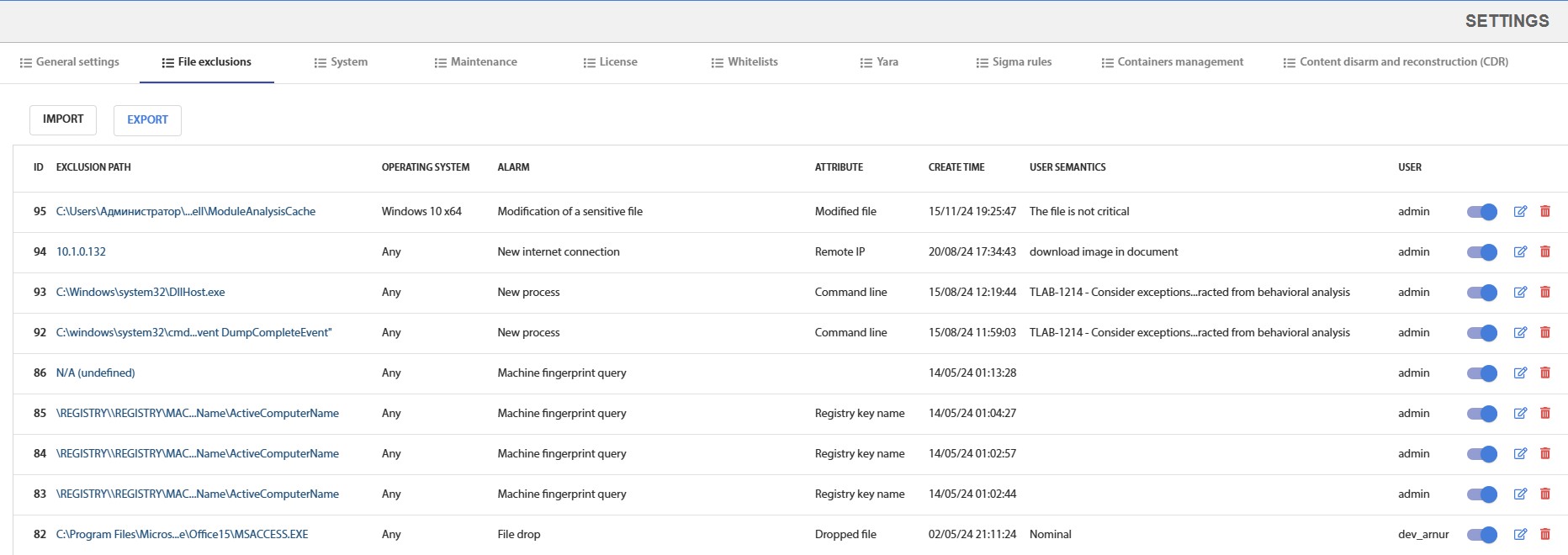The height and width of the screenshot is (555, 1568).
Task: Click the 'Remote IP' attribute cell
Action: (840, 252)
